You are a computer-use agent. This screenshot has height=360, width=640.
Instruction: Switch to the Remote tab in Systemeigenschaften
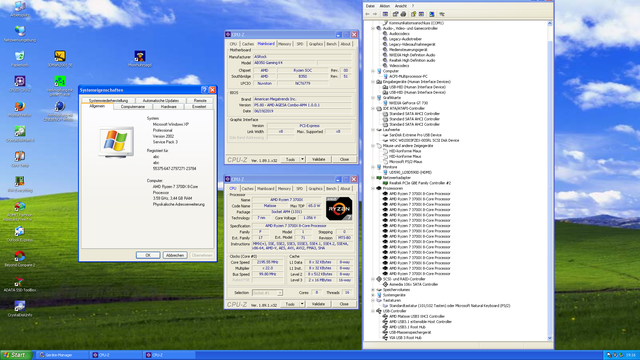point(200,100)
